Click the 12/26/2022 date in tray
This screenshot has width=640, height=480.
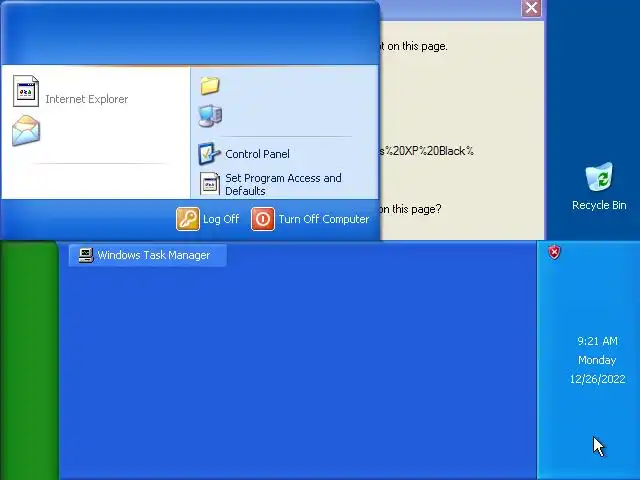click(598, 379)
